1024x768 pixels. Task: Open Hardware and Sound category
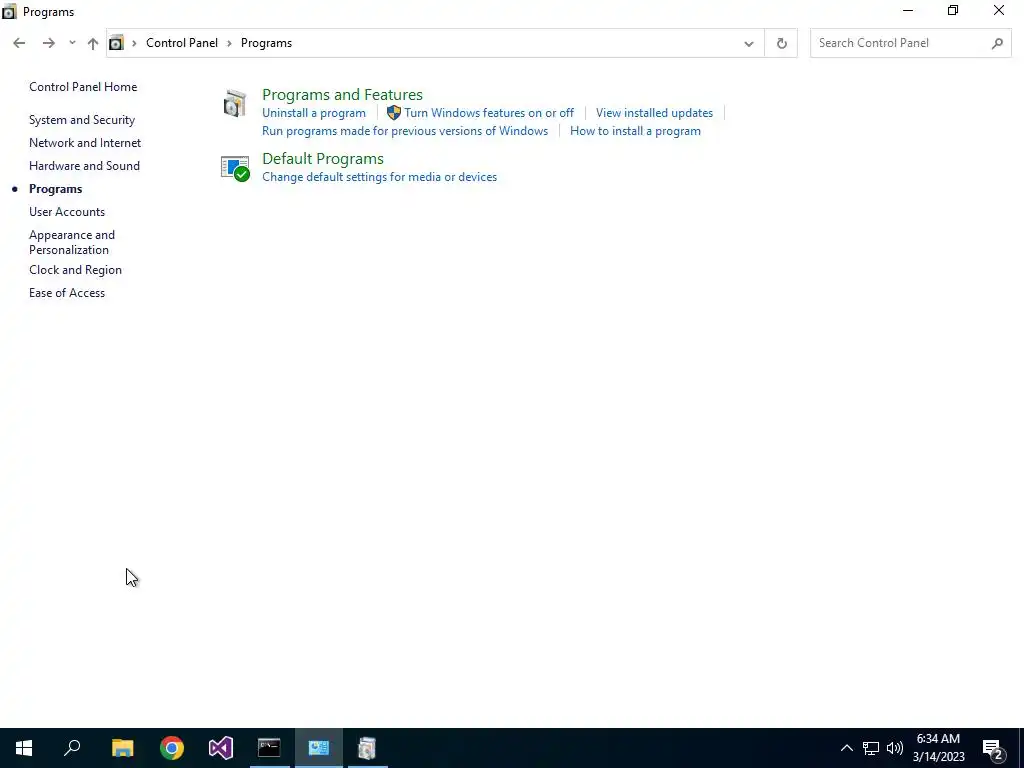(x=84, y=166)
